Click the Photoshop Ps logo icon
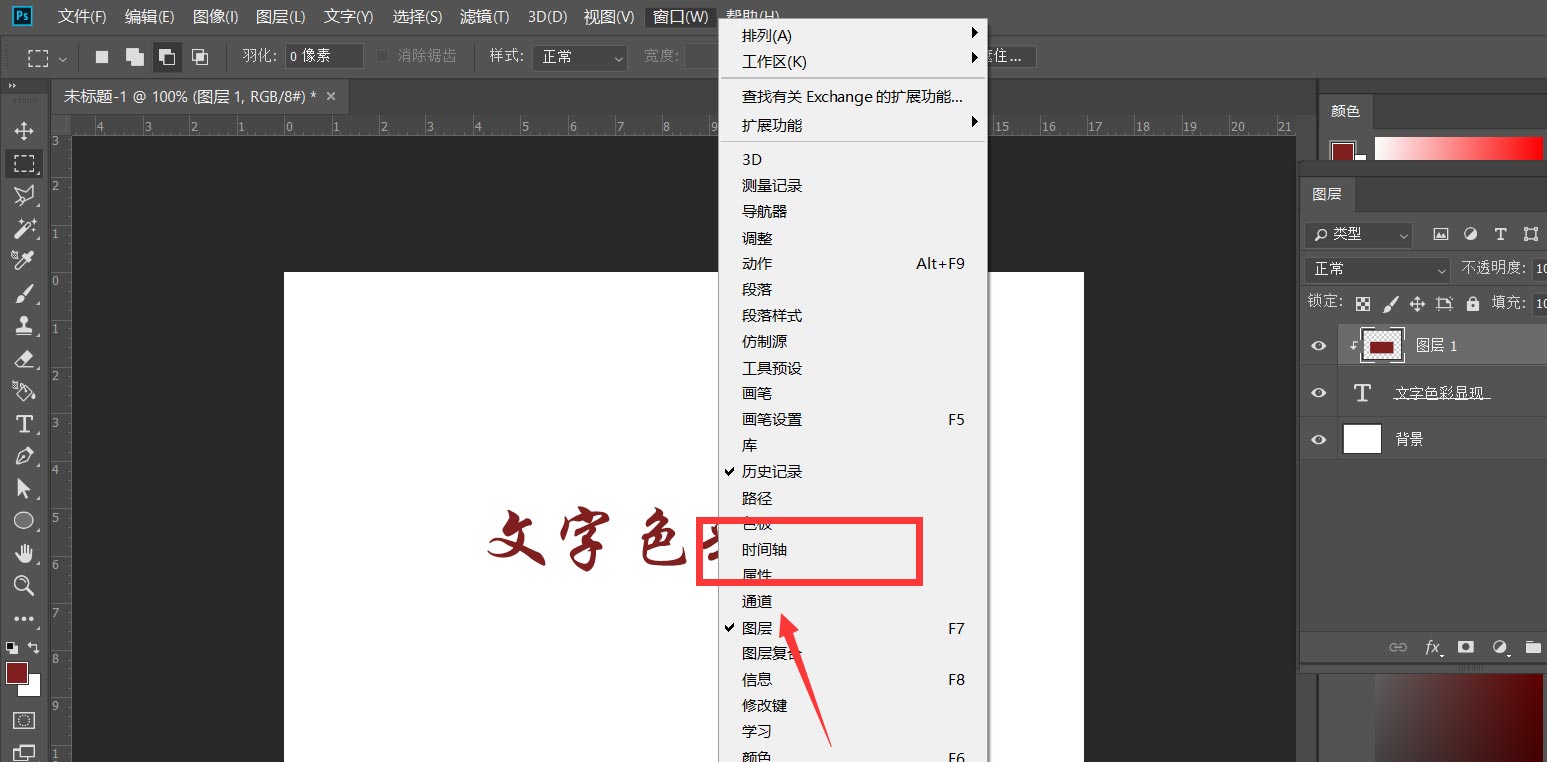 click(22, 16)
